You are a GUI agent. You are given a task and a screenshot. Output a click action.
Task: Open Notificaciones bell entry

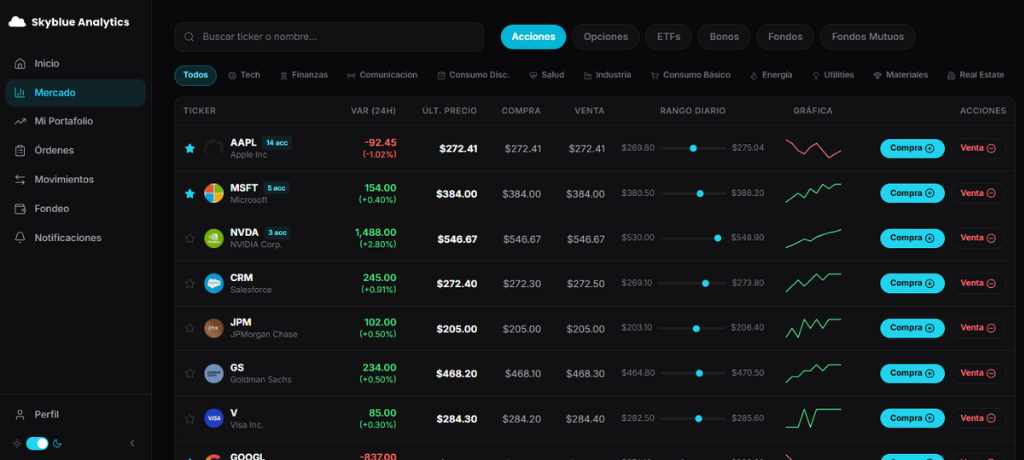point(75,238)
